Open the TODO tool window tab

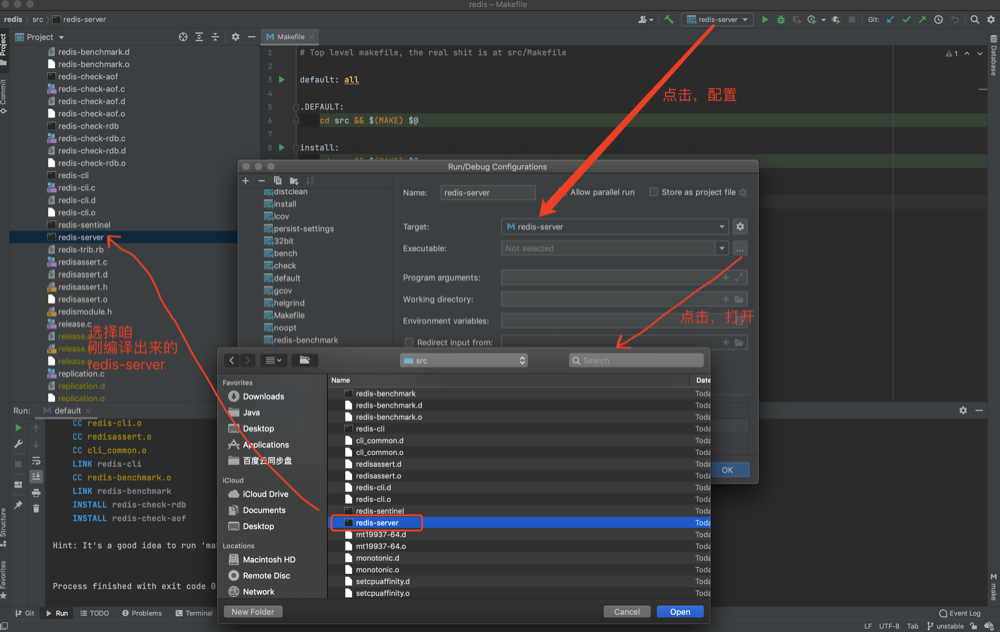94,613
